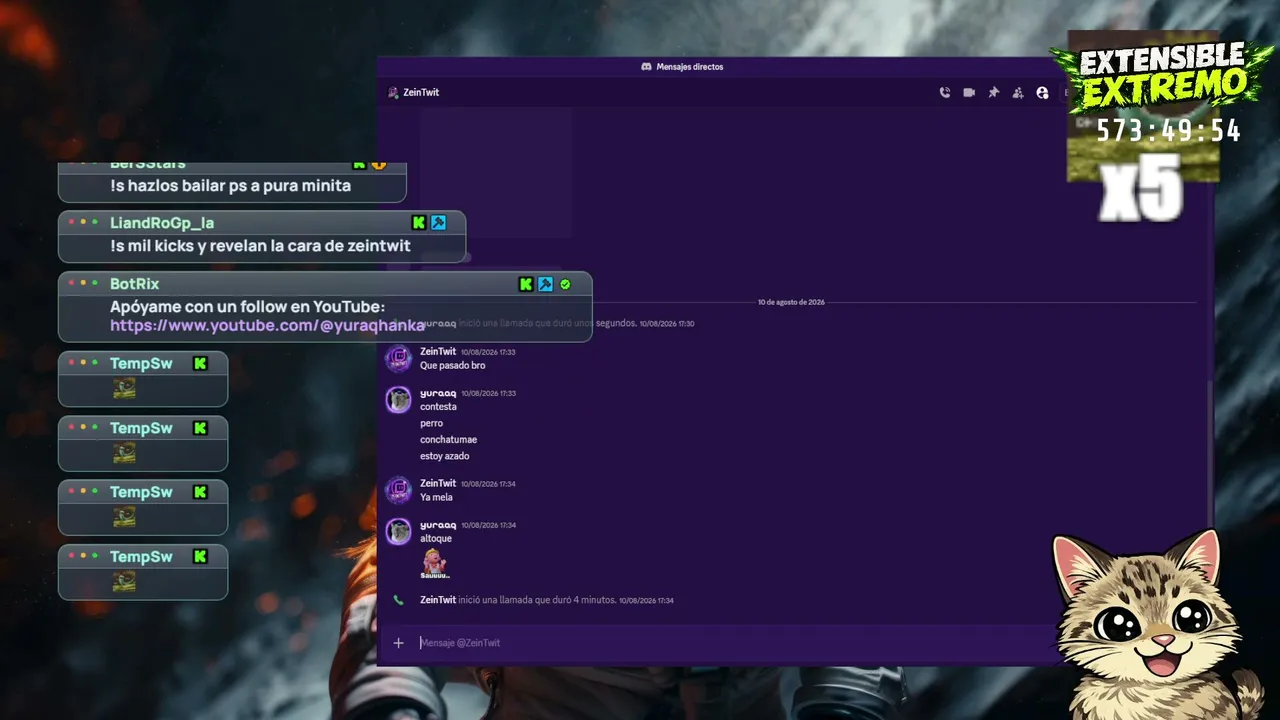1280x720 pixels.
Task: Click the blue badge on BotRix's message
Action: coord(545,284)
